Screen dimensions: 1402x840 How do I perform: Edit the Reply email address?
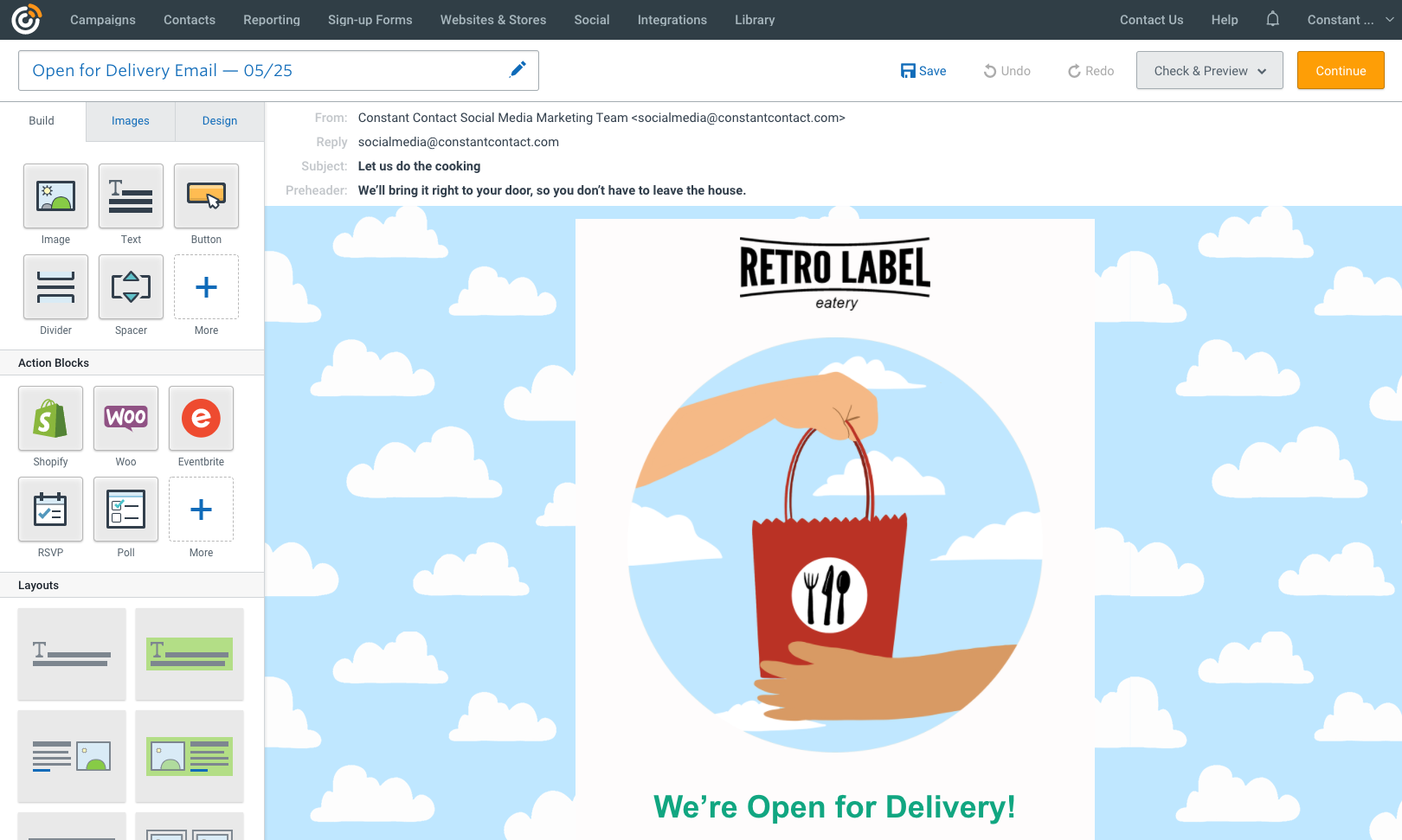pyautogui.click(x=459, y=142)
